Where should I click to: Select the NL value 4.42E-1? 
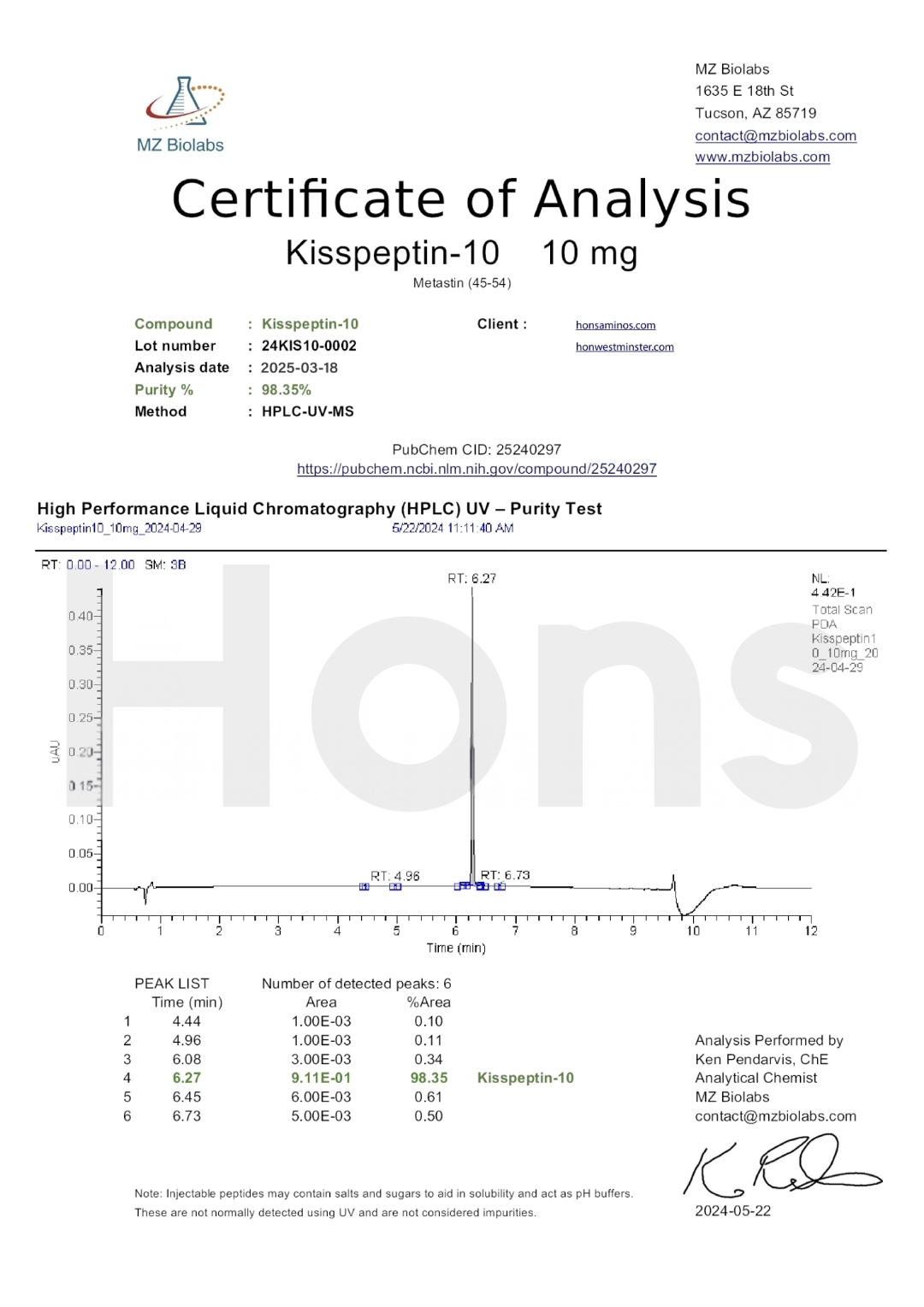click(x=833, y=592)
